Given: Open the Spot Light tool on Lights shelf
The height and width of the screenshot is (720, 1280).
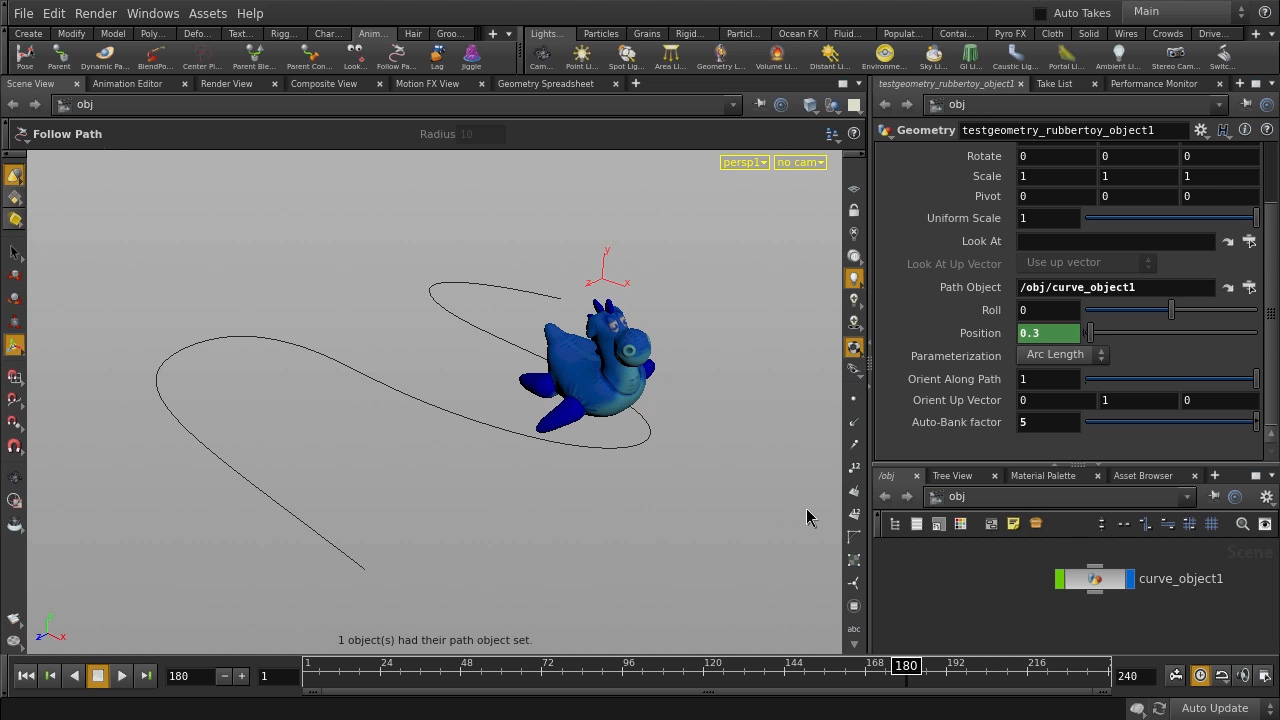Looking at the screenshot, I should 626,55.
